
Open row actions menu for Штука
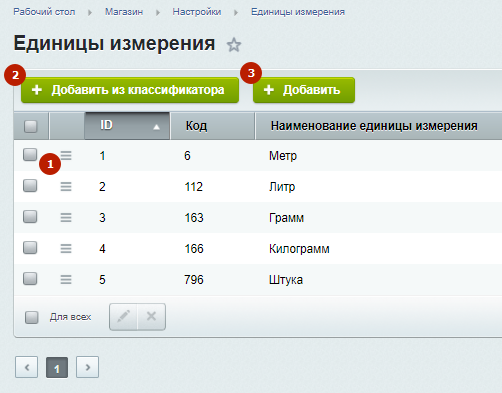click(x=66, y=279)
